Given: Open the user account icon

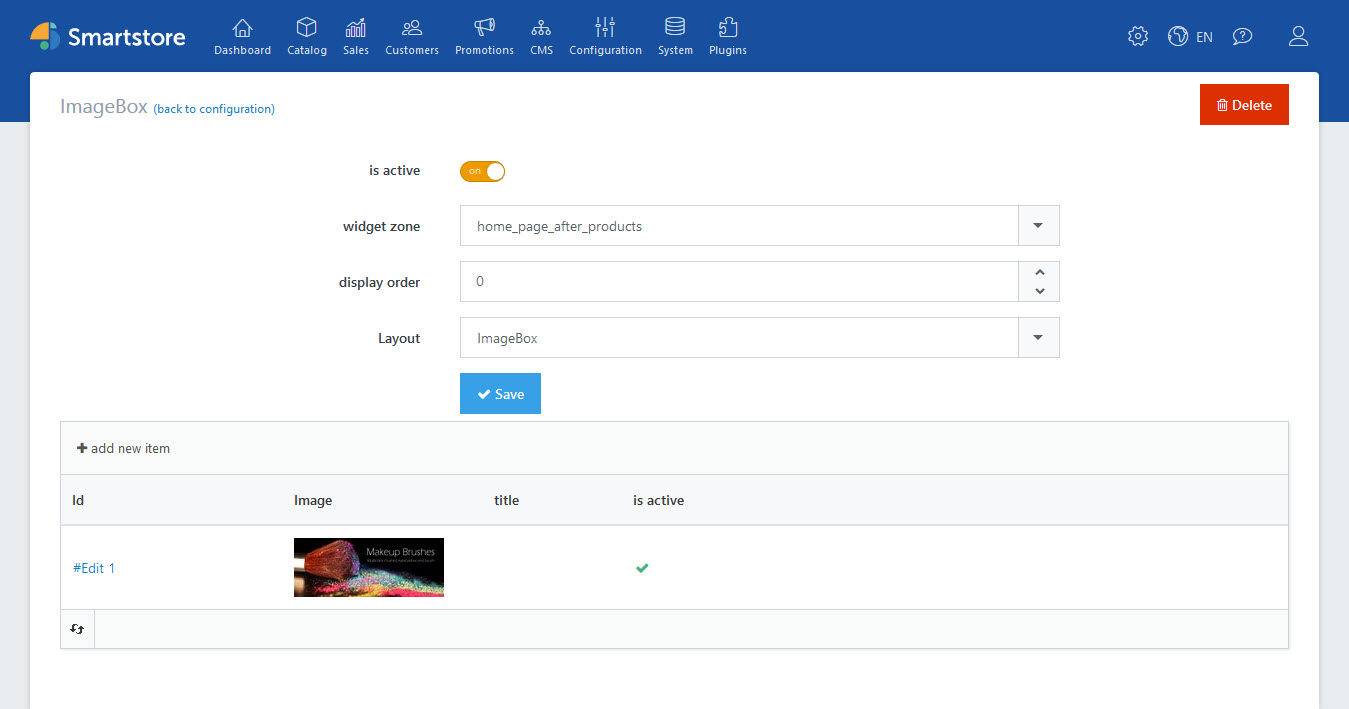Looking at the screenshot, I should point(1298,36).
